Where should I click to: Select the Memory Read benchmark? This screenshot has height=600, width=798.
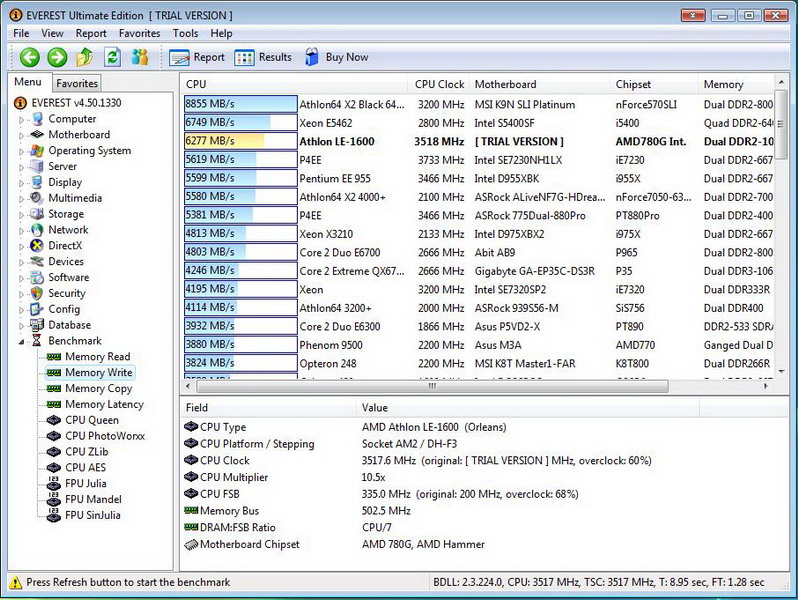[x=98, y=357]
